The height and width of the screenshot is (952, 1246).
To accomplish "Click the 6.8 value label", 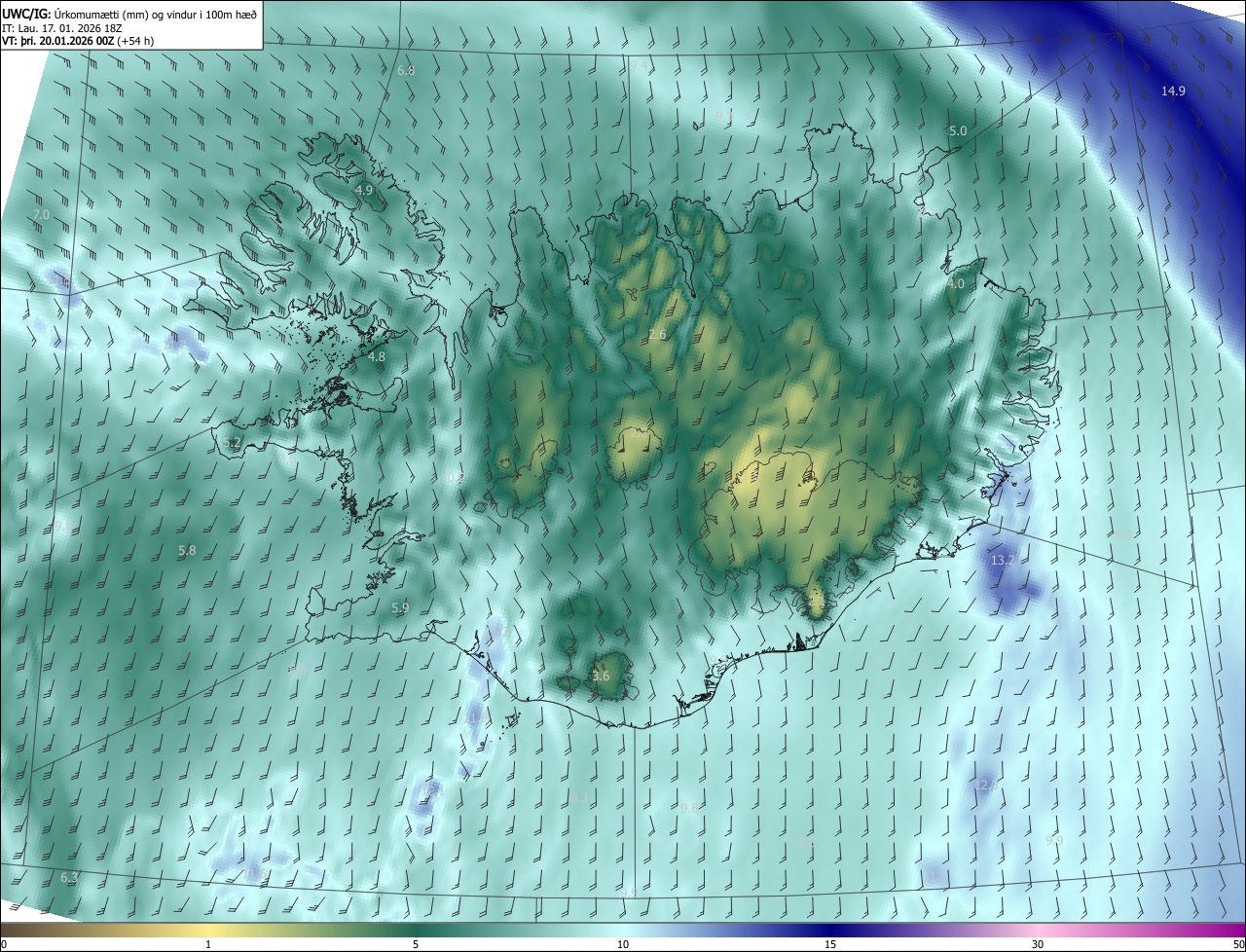I will pos(406,71).
